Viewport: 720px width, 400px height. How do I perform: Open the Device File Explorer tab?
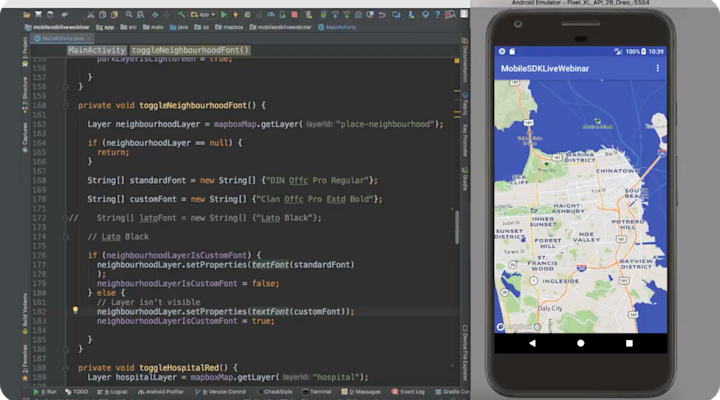[465, 352]
